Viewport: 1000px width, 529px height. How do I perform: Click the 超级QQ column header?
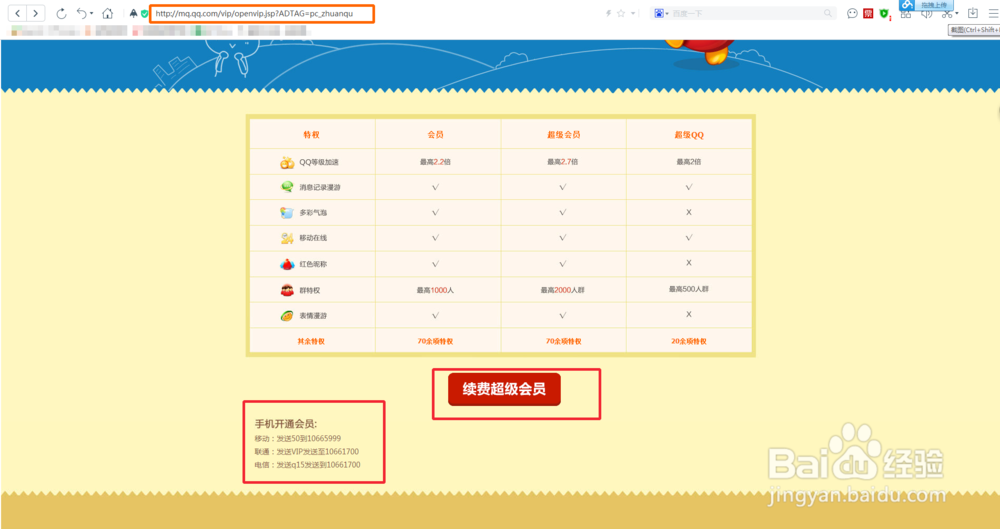point(689,135)
